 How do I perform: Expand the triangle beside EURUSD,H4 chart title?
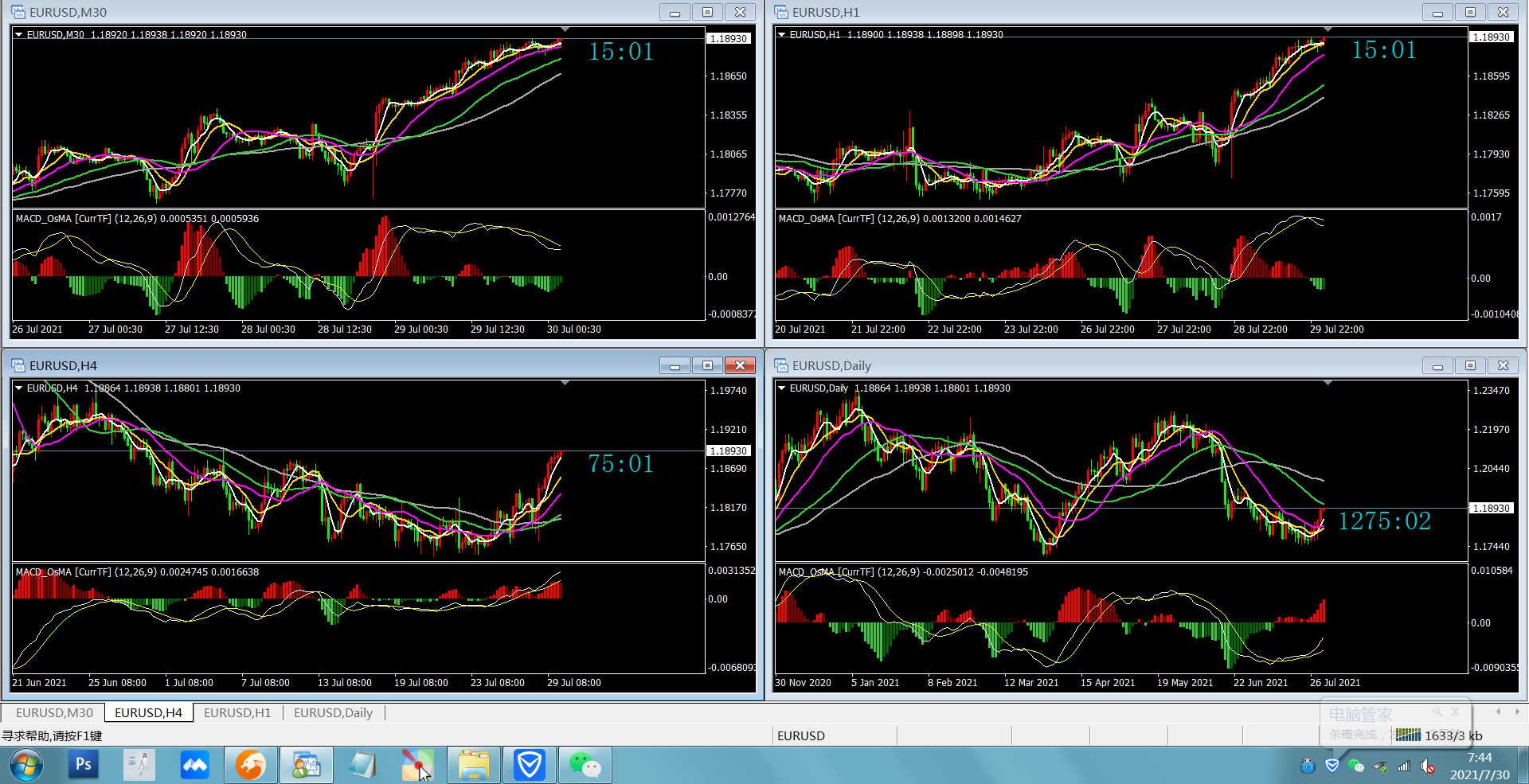pos(18,388)
